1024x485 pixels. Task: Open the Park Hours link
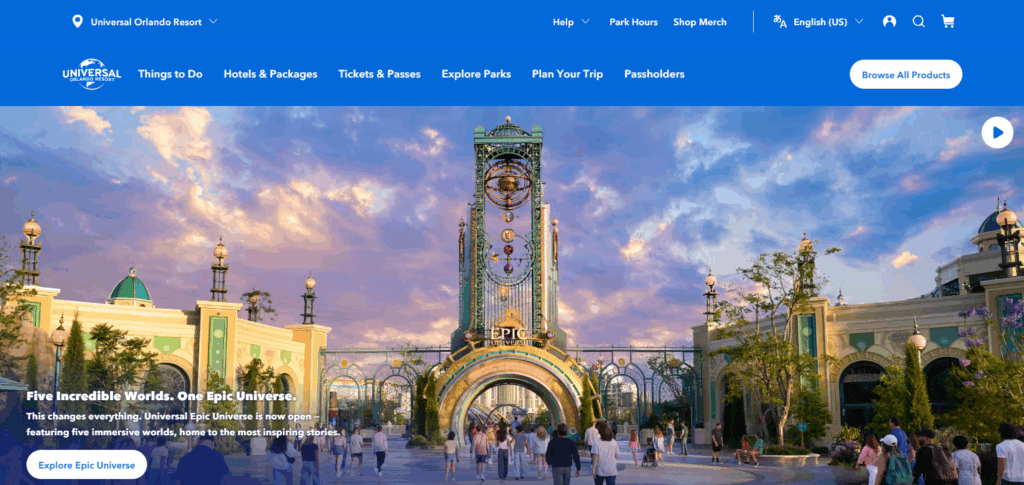(633, 22)
